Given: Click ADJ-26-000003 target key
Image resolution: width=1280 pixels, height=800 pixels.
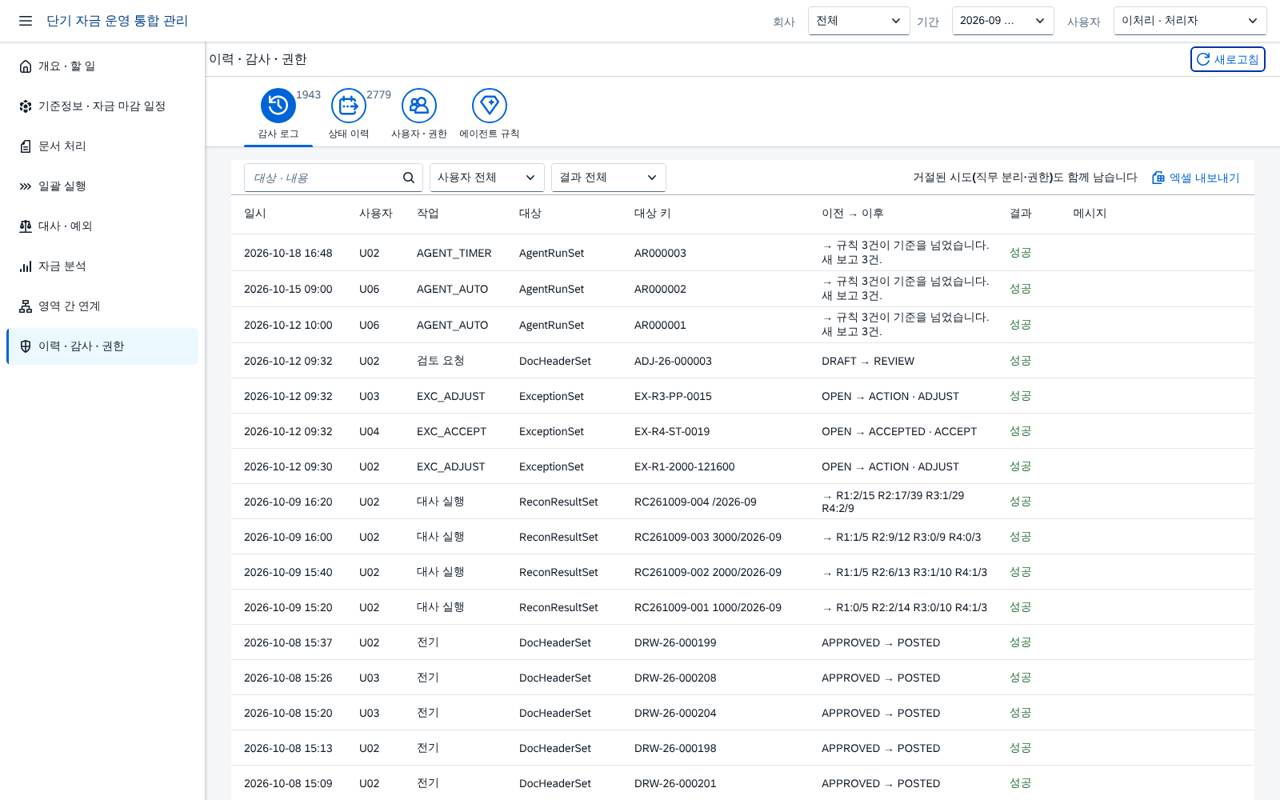Looking at the screenshot, I should point(673,361).
